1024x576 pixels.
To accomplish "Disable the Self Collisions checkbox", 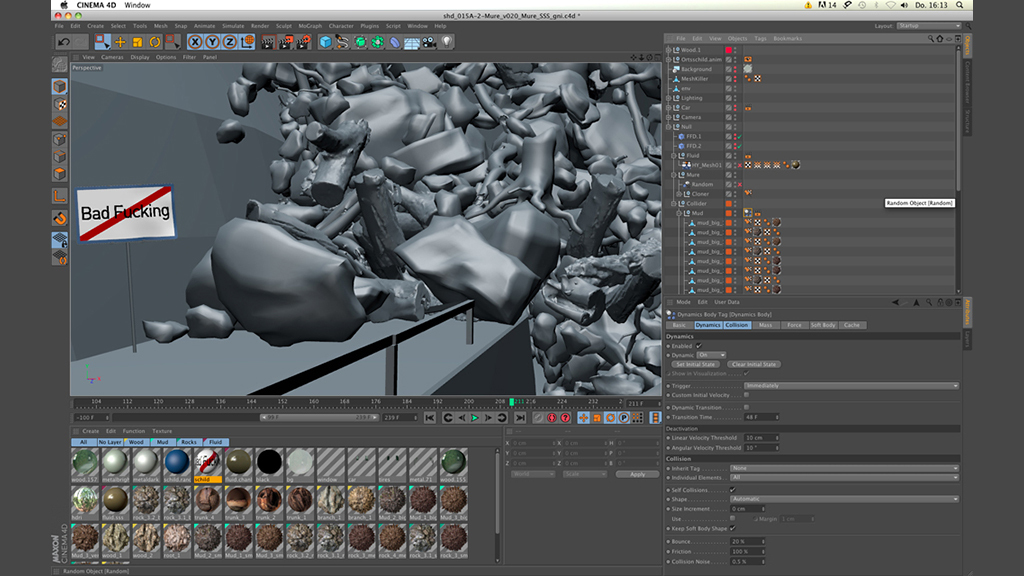I will tap(733, 490).
